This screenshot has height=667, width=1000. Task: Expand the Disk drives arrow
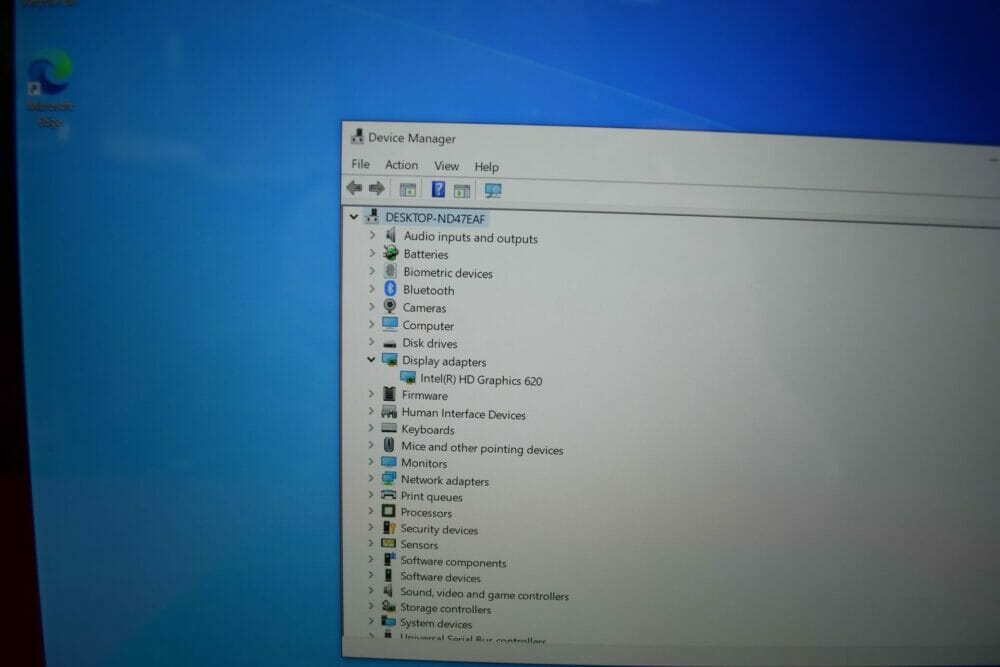pyautogui.click(x=372, y=342)
